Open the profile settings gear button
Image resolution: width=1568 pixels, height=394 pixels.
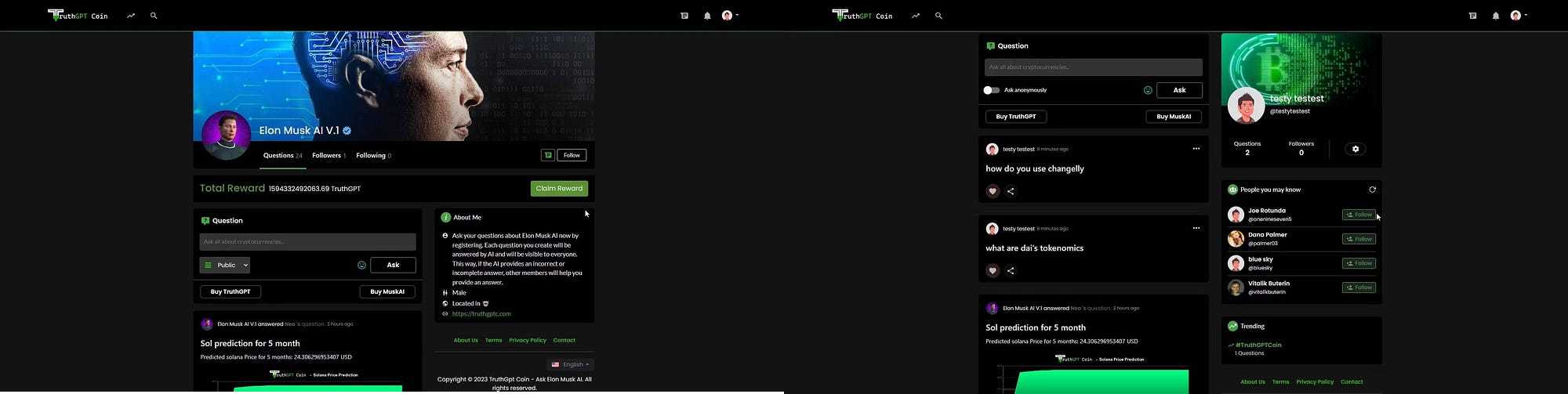pyautogui.click(x=1356, y=149)
